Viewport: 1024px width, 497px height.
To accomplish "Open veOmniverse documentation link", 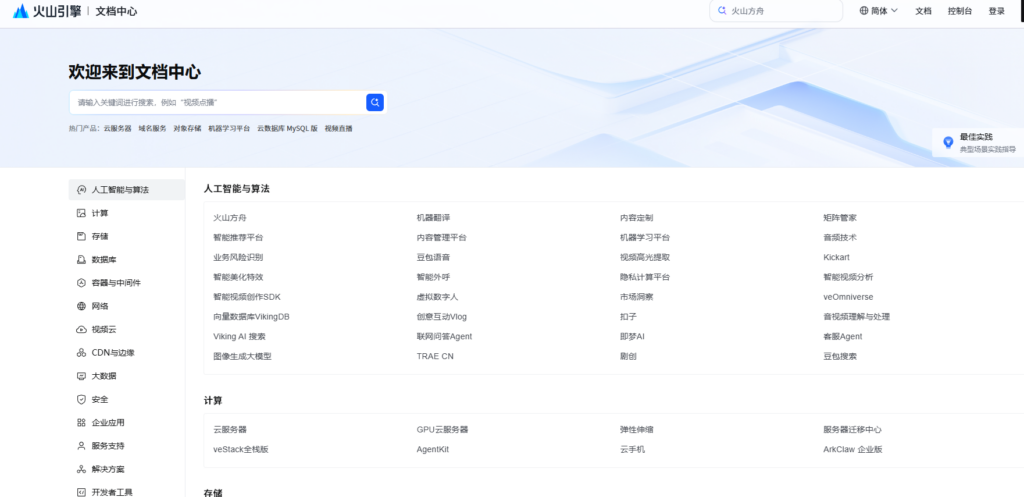I will click(x=848, y=297).
